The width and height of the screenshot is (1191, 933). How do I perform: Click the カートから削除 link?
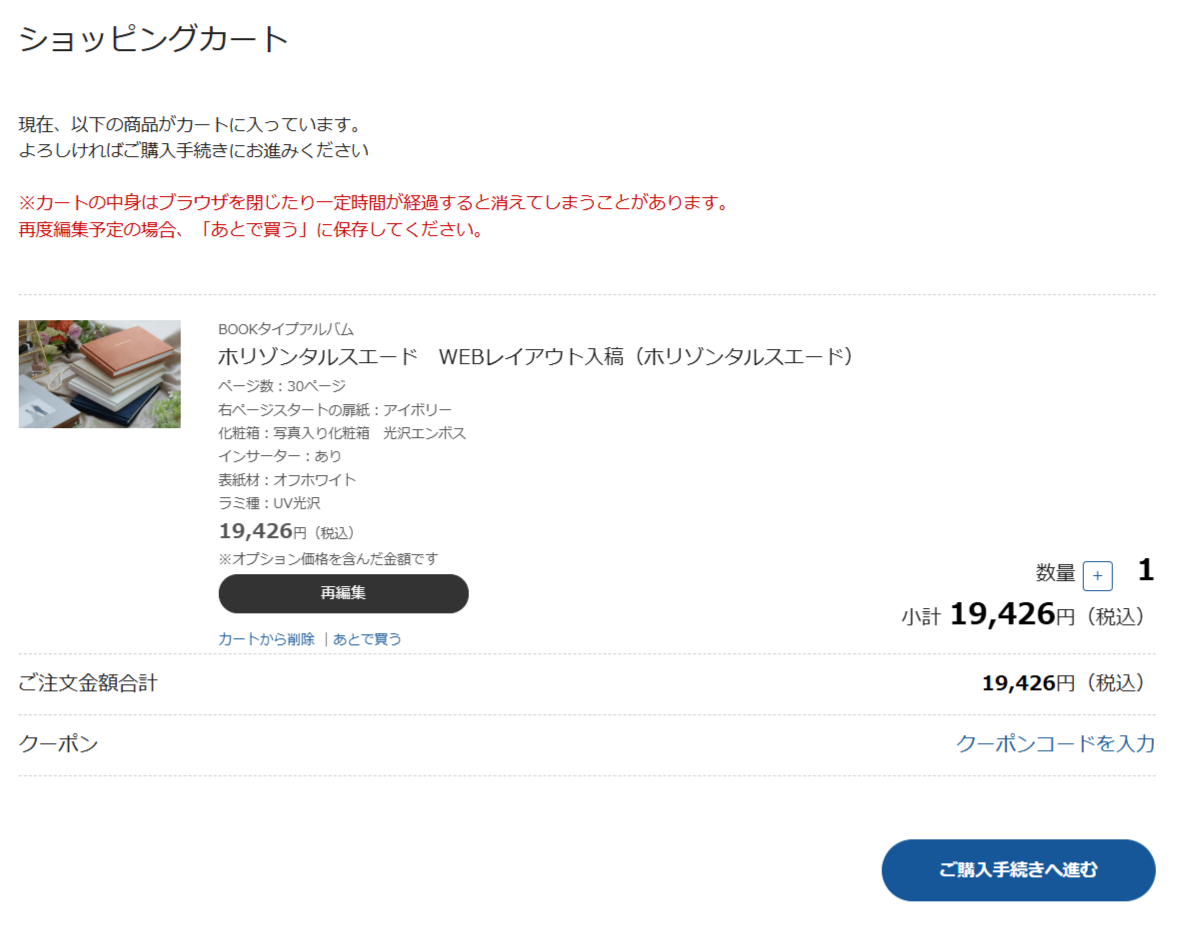coord(266,639)
